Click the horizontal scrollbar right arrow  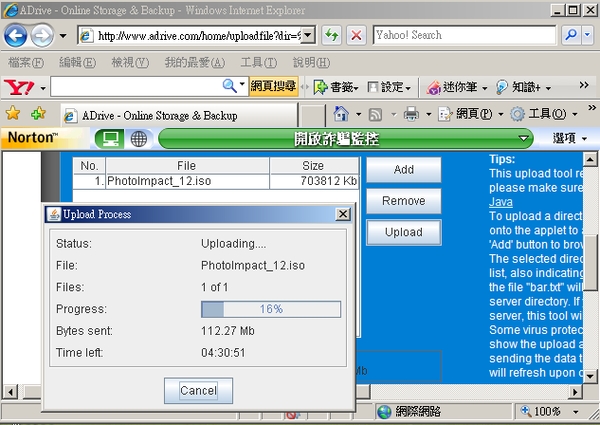(575, 392)
